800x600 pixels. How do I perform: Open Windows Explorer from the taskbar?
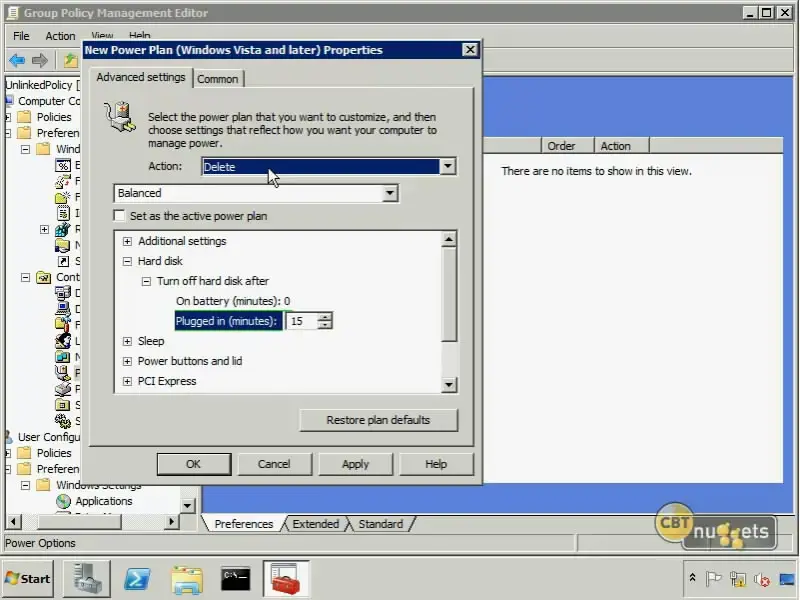[187, 580]
